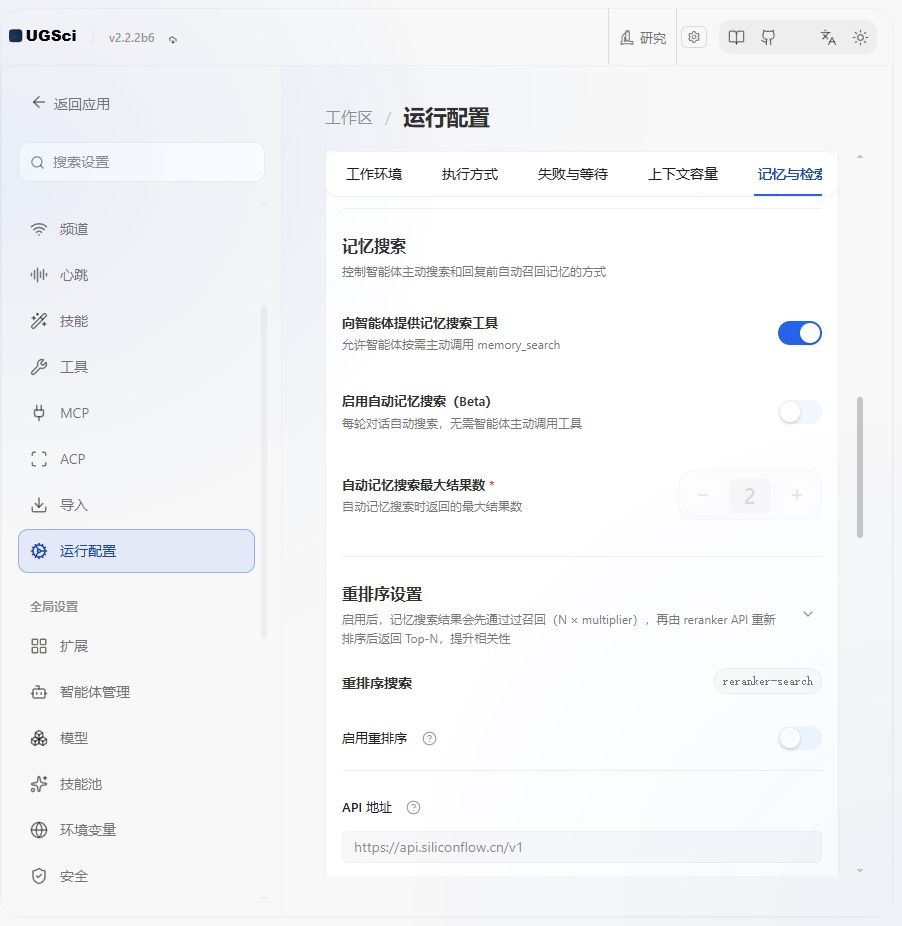Screen dimensions: 902x926
Task: Open the documentation book icon
Action: pyautogui.click(x=736, y=38)
